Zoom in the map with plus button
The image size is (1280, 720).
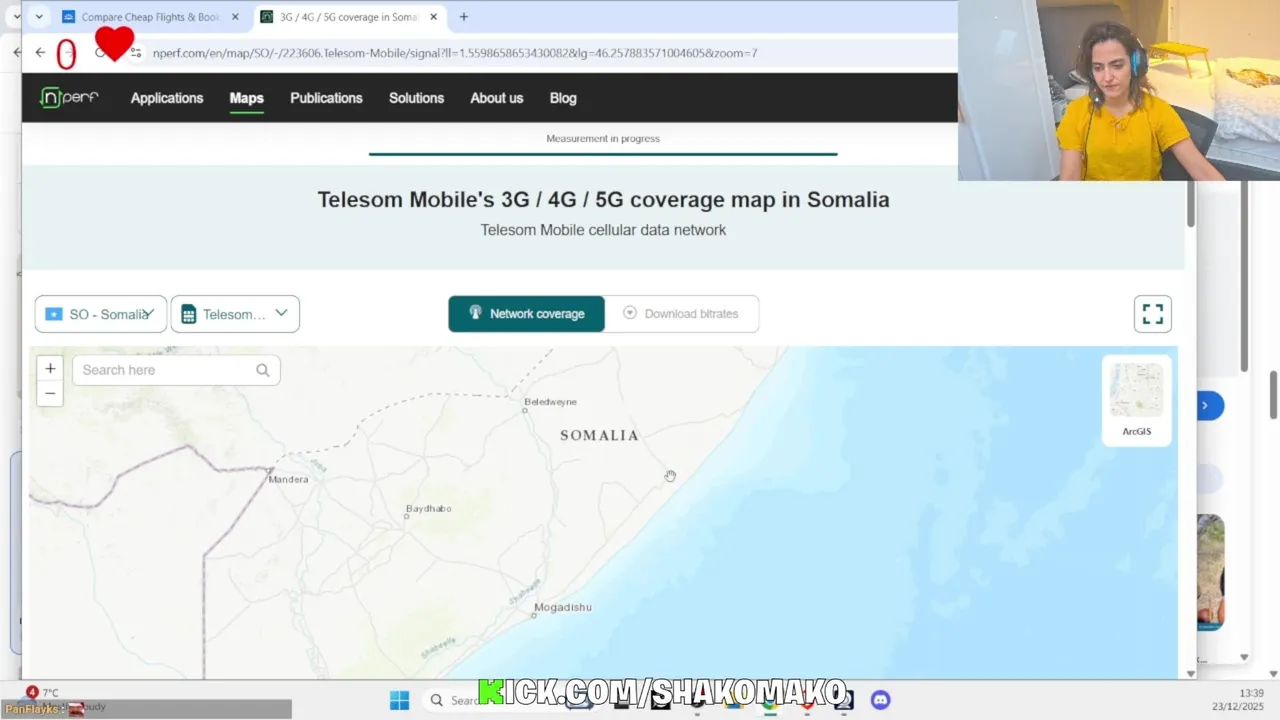pyautogui.click(x=50, y=369)
